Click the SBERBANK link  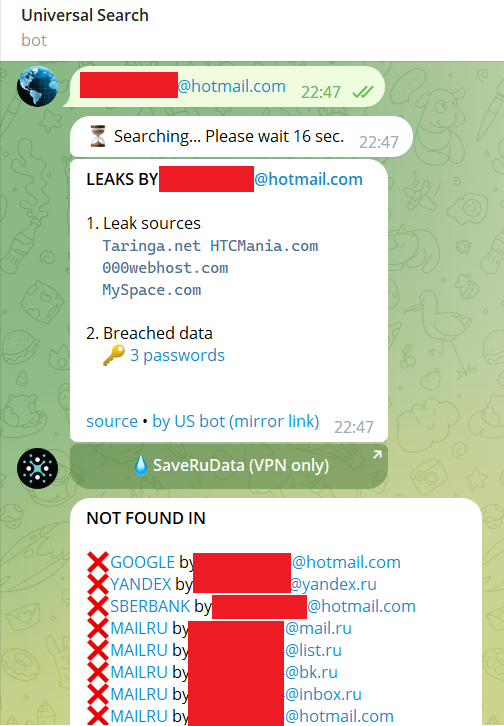tap(150, 606)
